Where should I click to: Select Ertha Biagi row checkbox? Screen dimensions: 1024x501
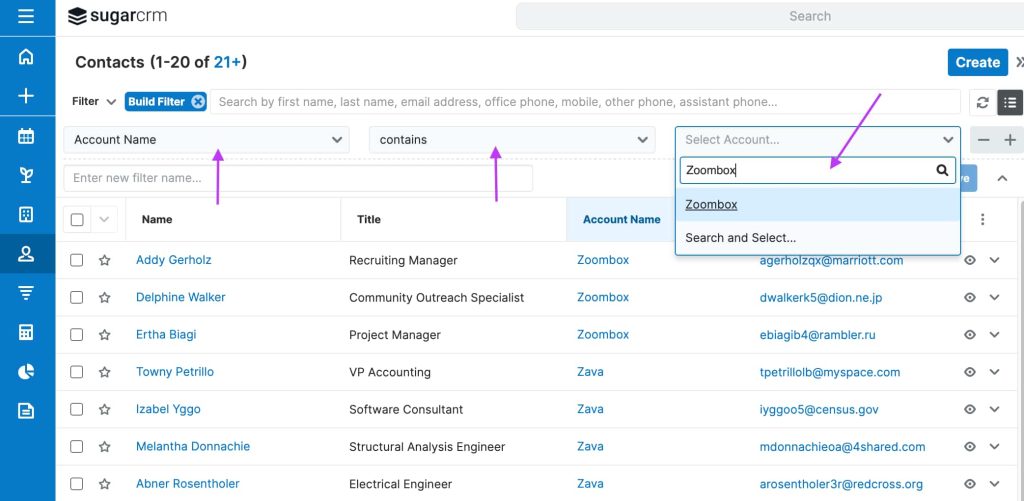pyautogui.click(x=76, y=334)
